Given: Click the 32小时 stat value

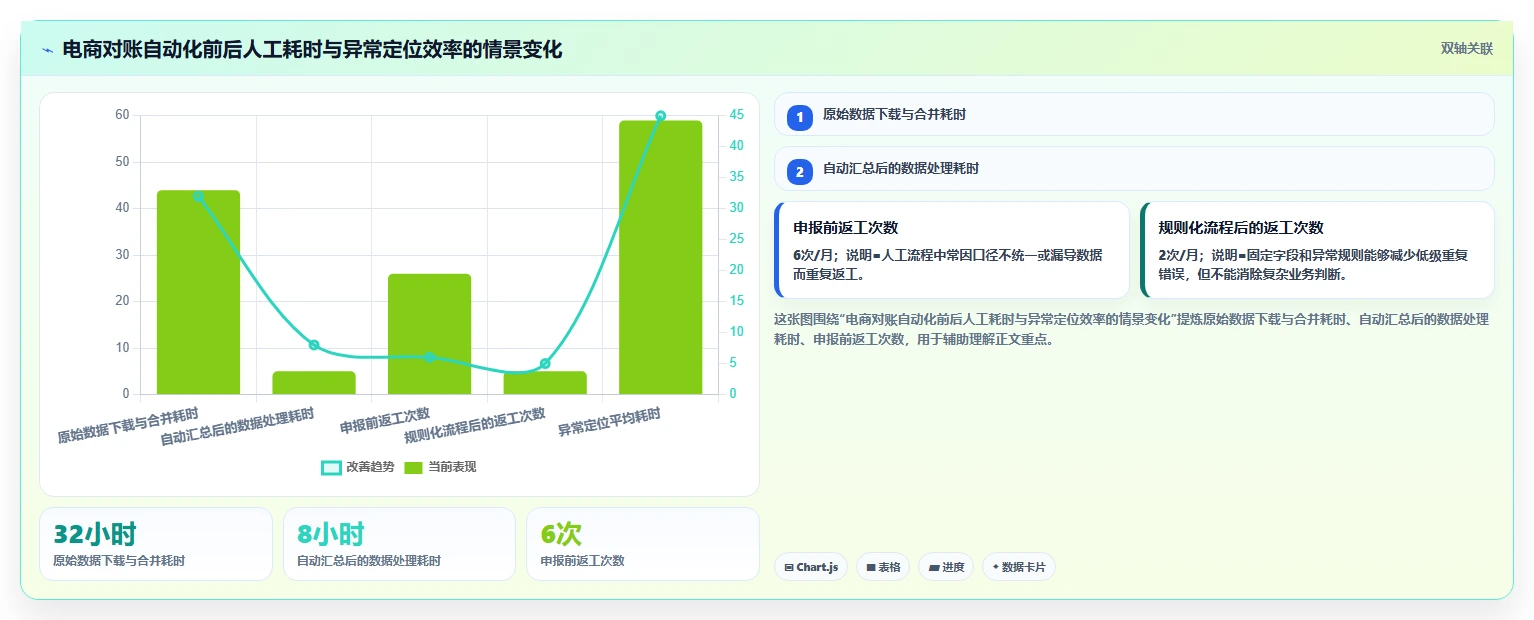Looking at the screenshot, I should coord(95,534).
